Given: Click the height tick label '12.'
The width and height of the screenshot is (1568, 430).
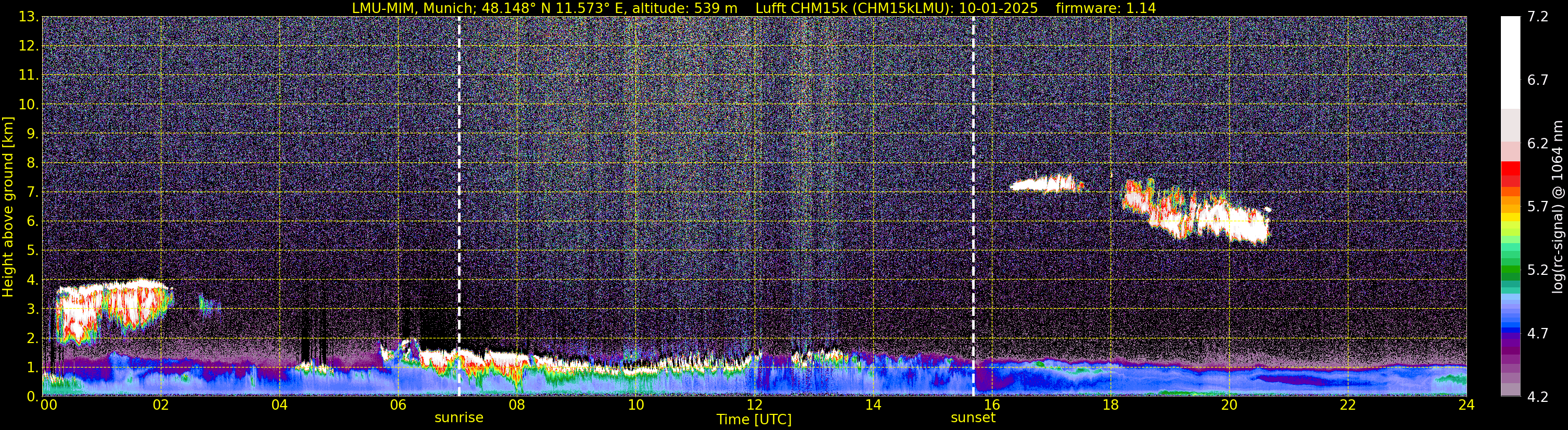Looking at the screenshot, I should (29, 46).
